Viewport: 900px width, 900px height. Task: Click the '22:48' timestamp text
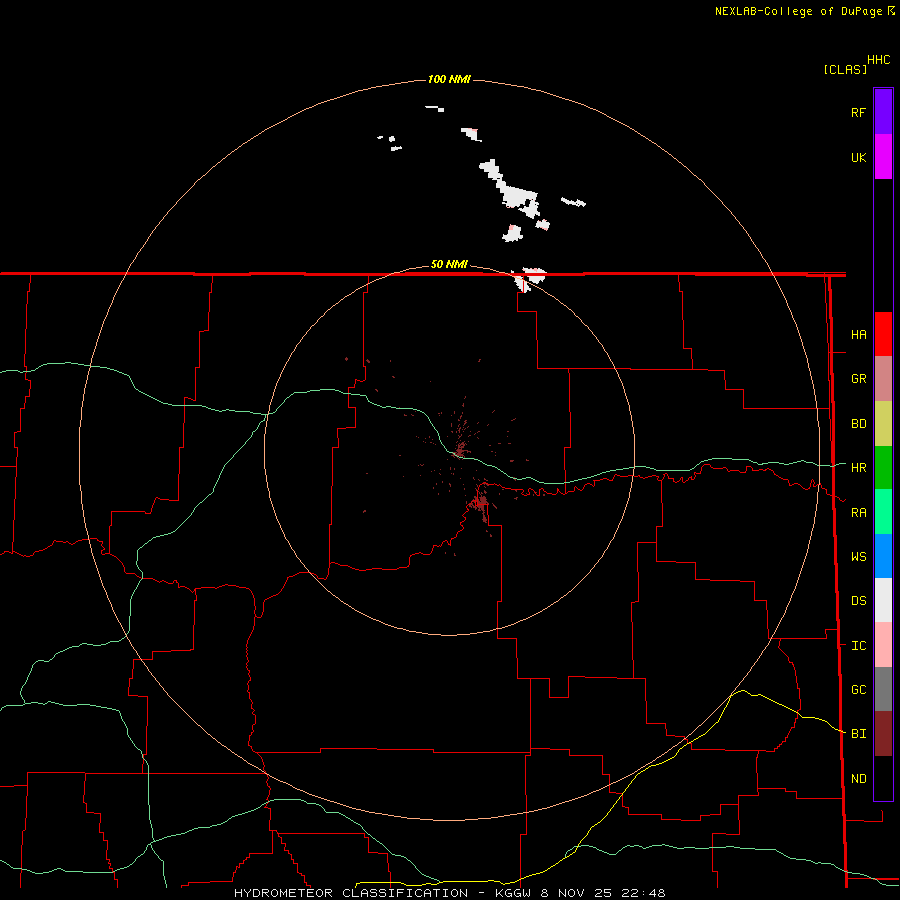[x=644, y=893]
